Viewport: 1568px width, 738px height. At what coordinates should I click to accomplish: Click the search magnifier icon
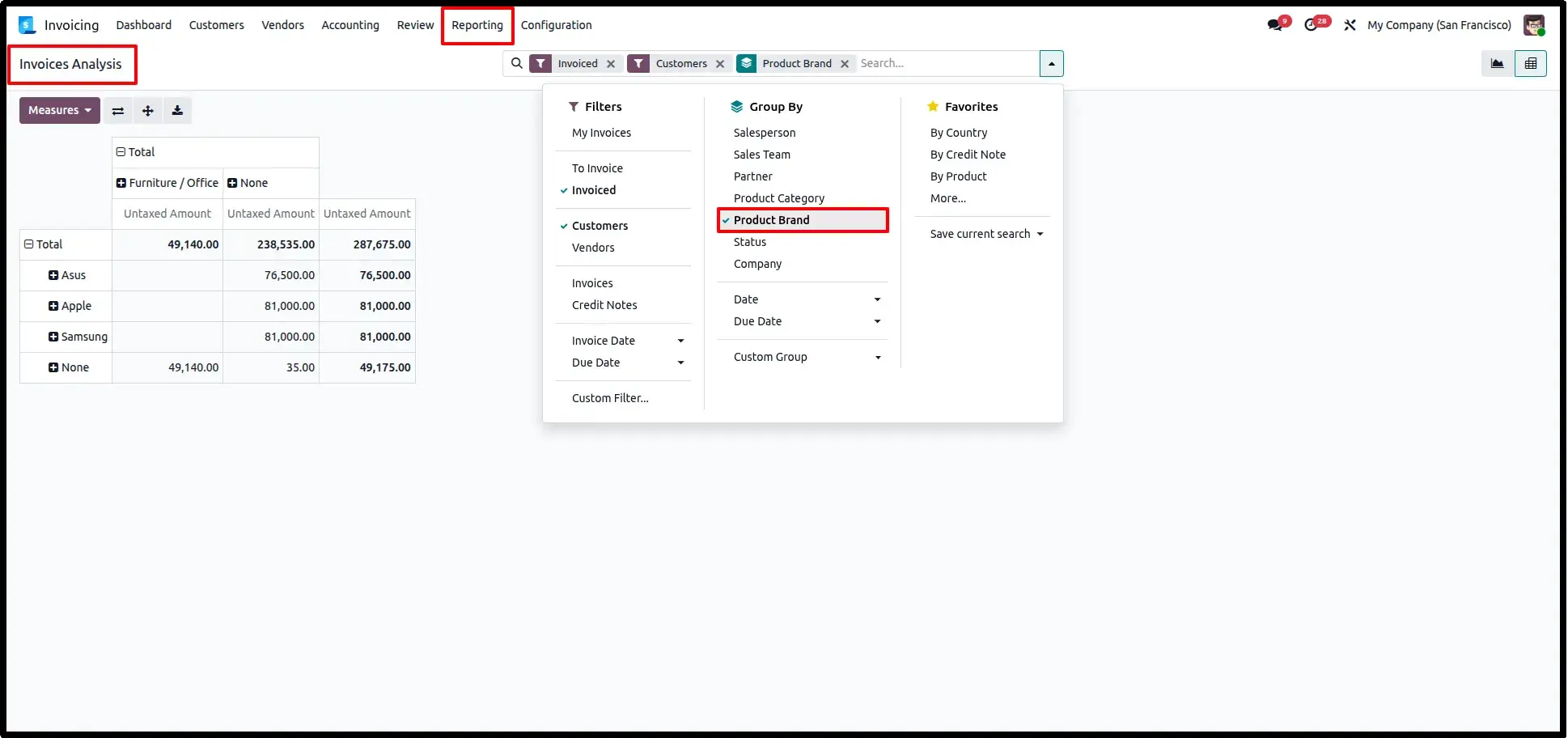point(517,63)
